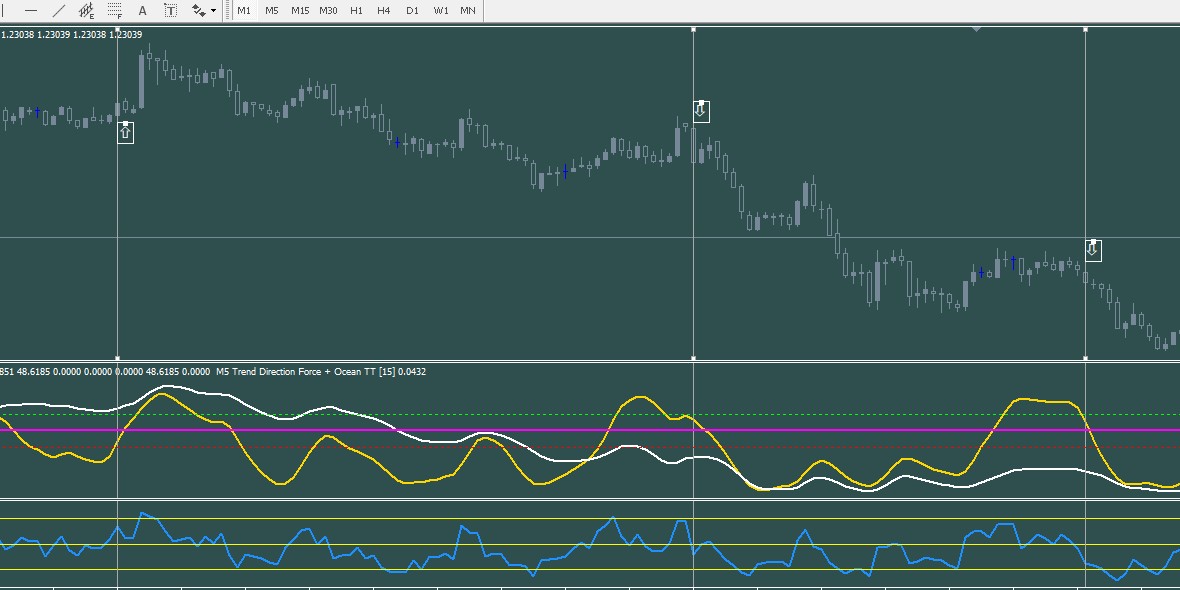
Task: Click the Arrows objects tool icon
Action: 198,11
